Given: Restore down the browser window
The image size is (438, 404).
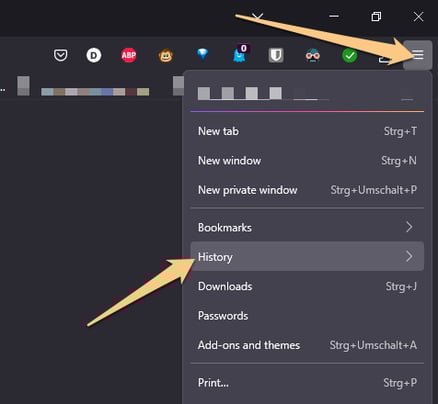Looking at the screenshot, I should pos(376,16).
